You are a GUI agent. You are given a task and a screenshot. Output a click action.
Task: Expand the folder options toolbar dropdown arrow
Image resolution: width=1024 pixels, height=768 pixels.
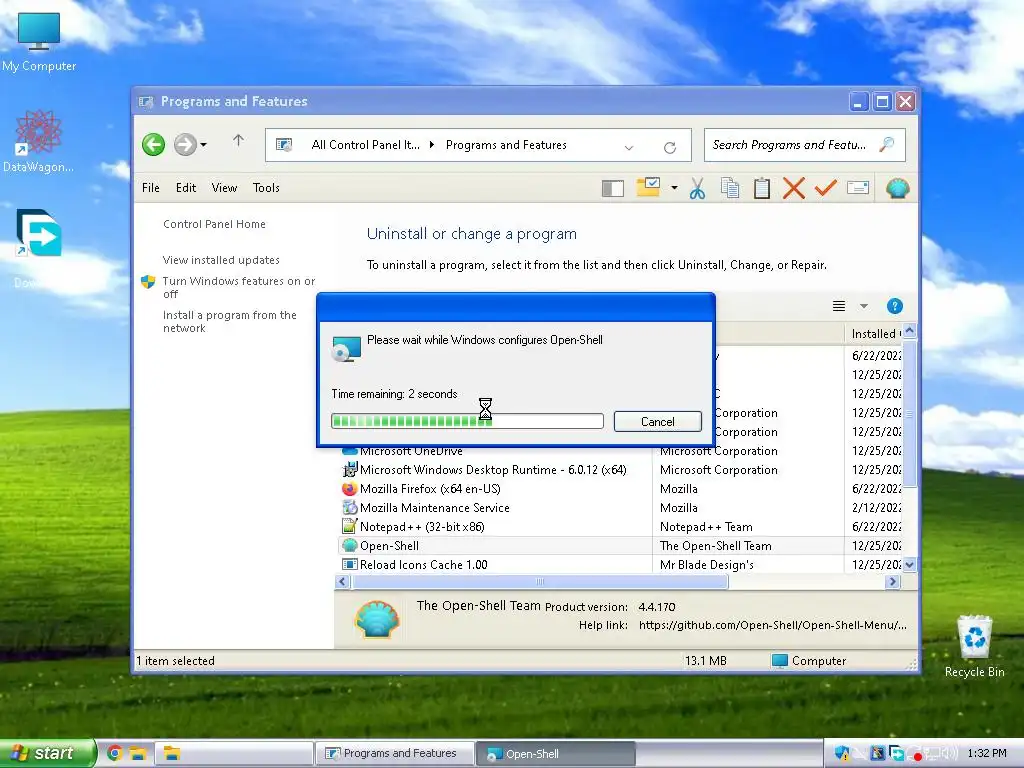click(x=674, y=188)
